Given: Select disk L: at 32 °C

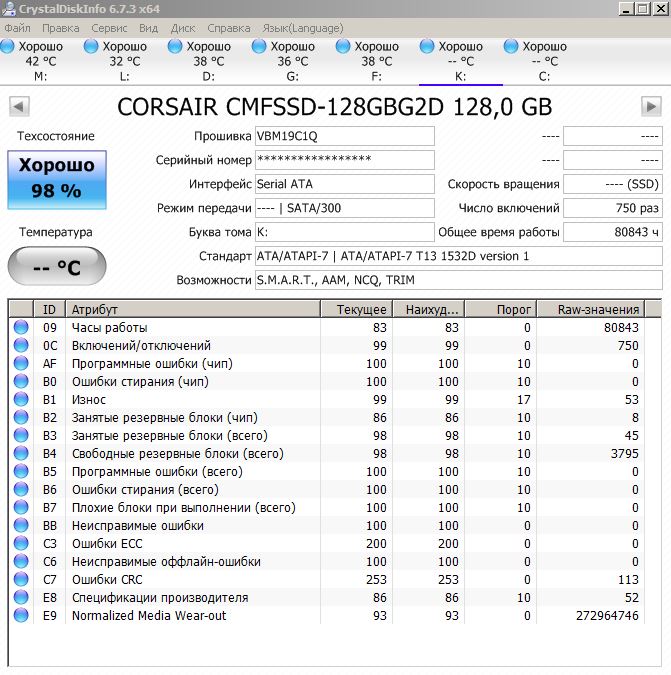Looking at the screenshot, I should point(124,61).
